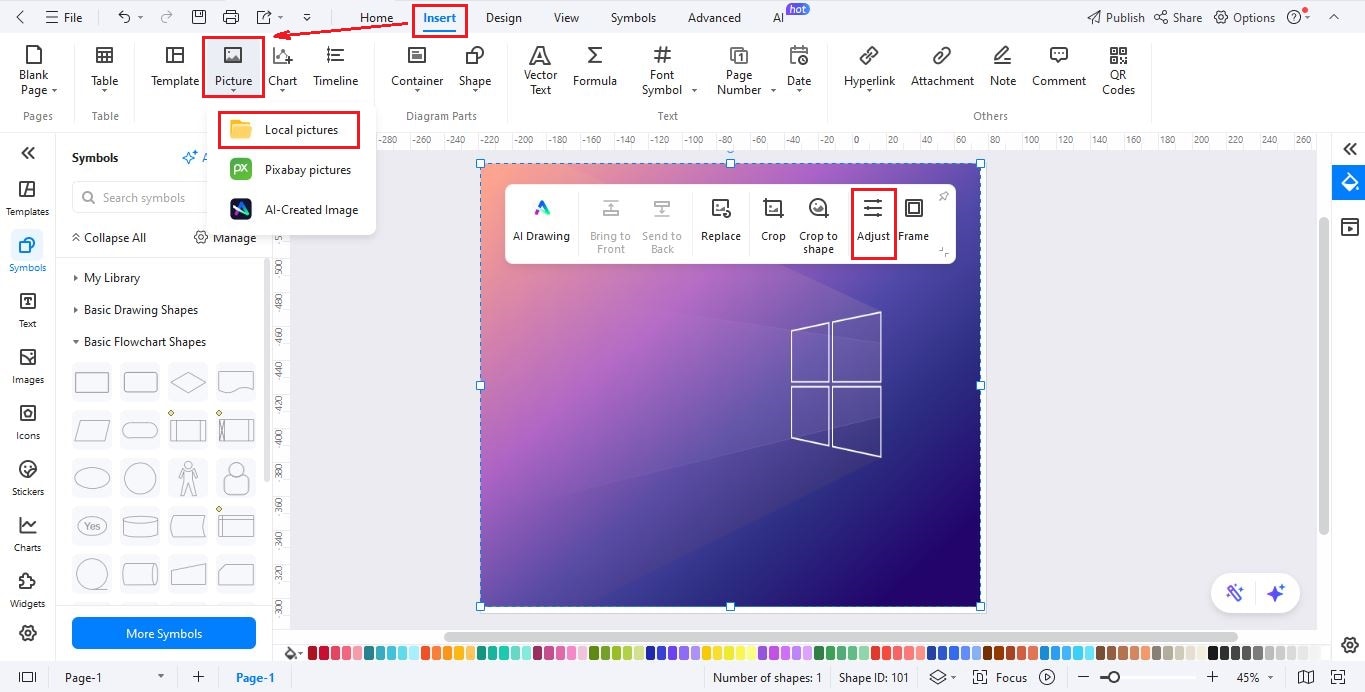Screen dimensions: 1365x692
Task: Apply a Frame to the picture
Action: (x=913, y=221)
